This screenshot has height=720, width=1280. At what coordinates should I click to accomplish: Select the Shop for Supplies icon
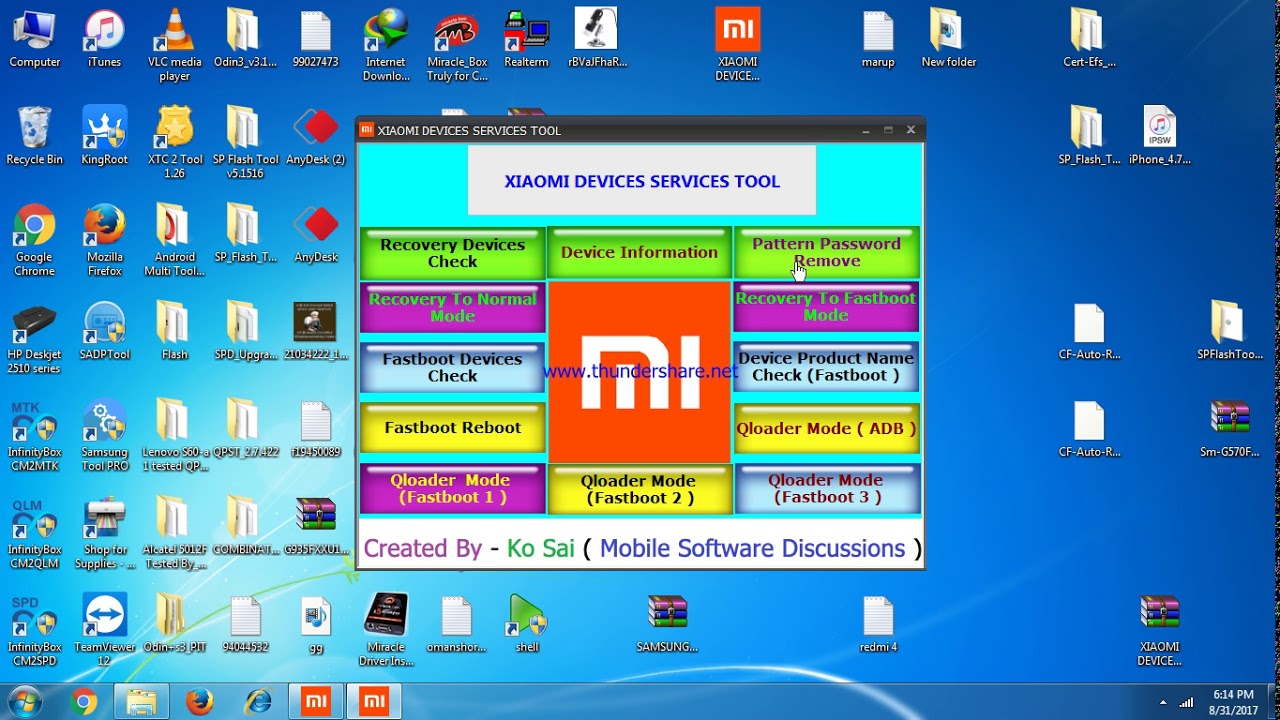pyautogui.click(x=104, y=533)
